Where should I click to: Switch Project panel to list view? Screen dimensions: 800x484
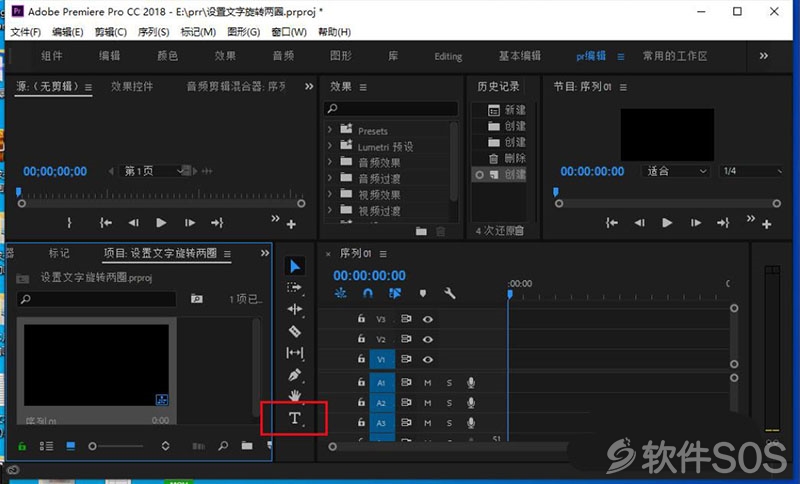tap(46, 446)
